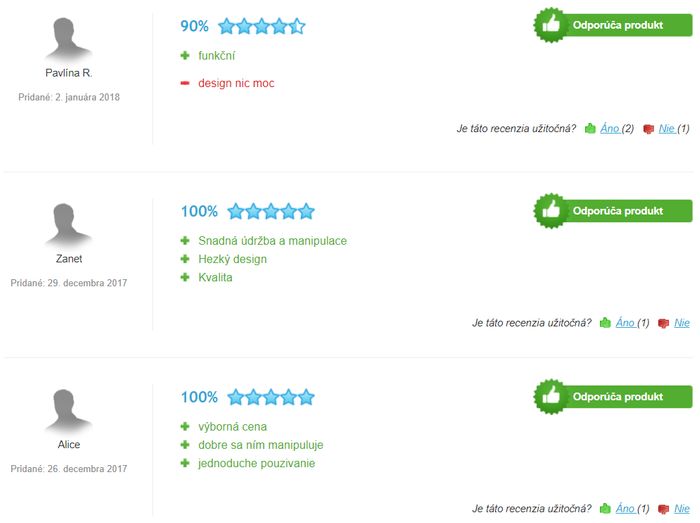Vote Nie on Alice's review
Viewport: 700px width, 523px height.
tap(682, 508)
